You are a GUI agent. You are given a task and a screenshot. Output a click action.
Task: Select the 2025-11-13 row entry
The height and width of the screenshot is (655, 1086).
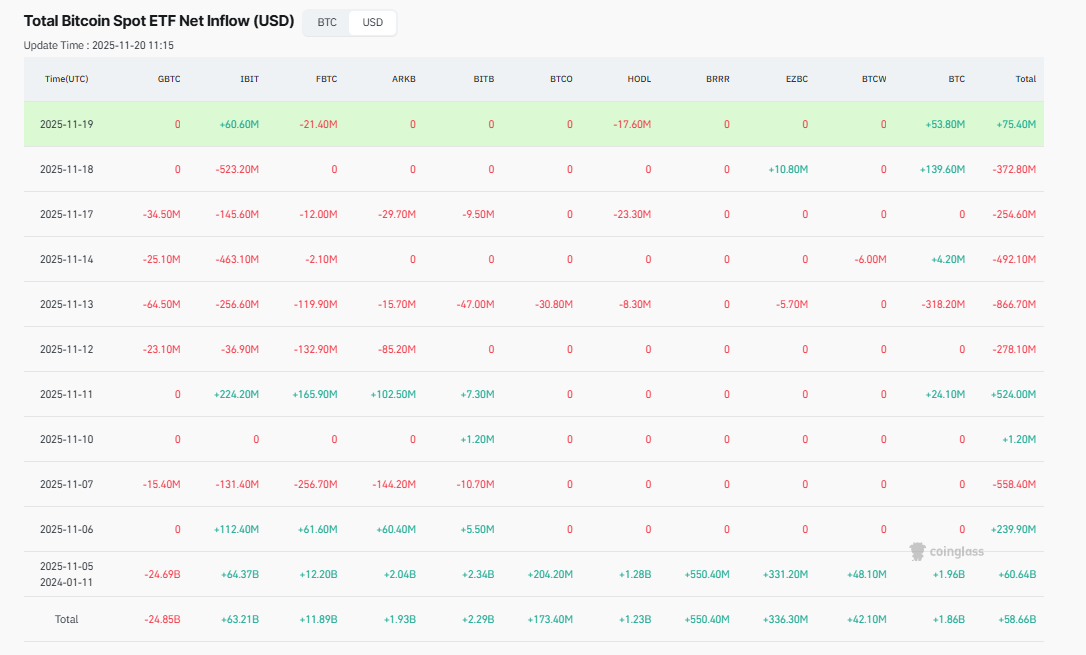click(x=68, y=304)
